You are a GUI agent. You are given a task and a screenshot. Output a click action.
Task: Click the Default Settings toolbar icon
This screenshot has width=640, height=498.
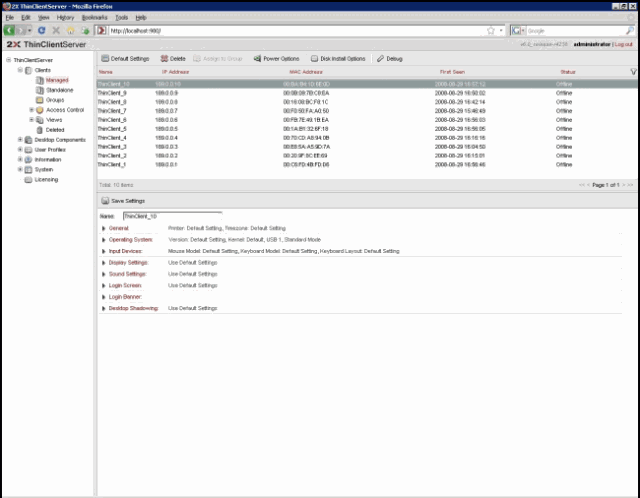(105, 58)
